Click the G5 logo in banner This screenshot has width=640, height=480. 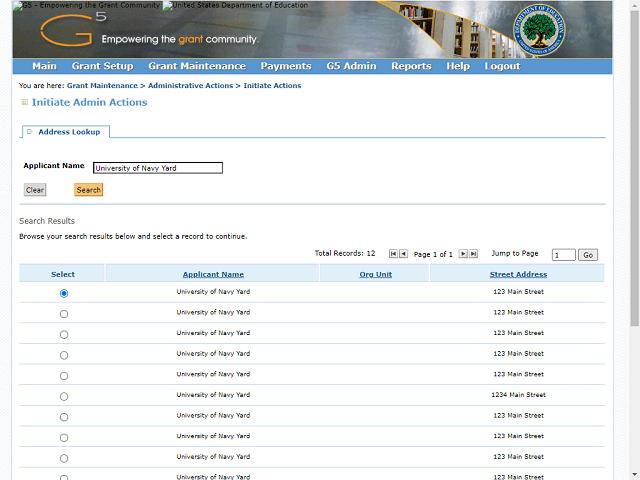coord(73,29)
